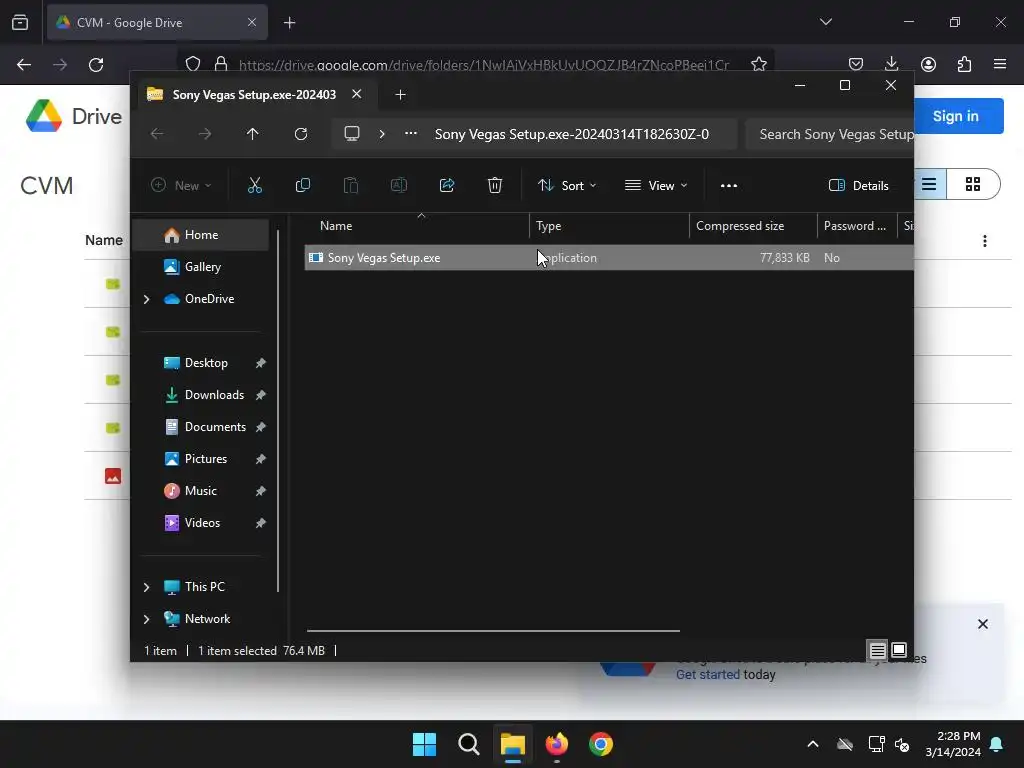Open the Sort dropdown
The height and width of the screenshot is (768, 1024).
coord(567,185)
